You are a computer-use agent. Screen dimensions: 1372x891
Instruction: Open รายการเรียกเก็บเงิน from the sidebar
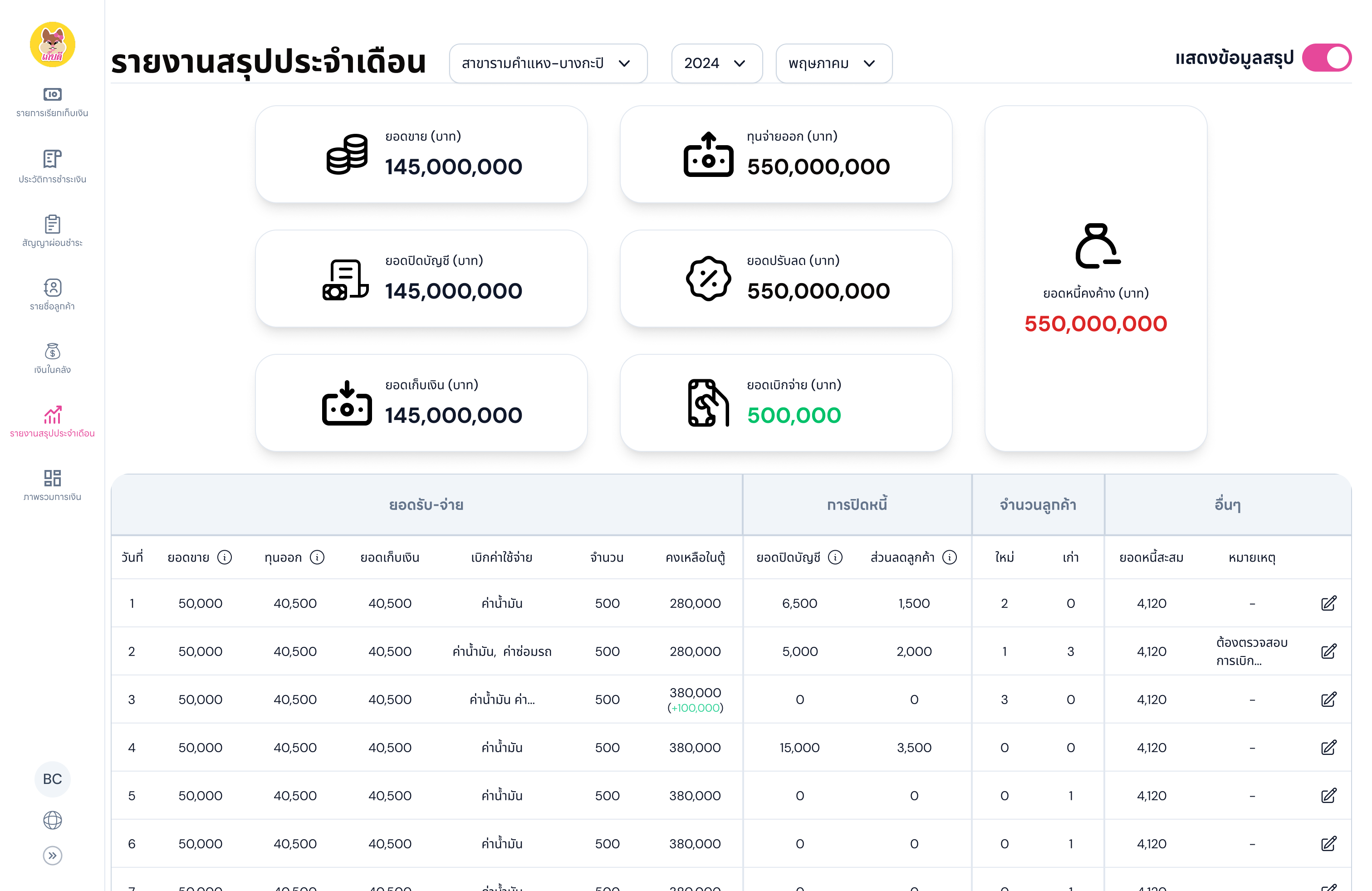[x=52, y=102]
